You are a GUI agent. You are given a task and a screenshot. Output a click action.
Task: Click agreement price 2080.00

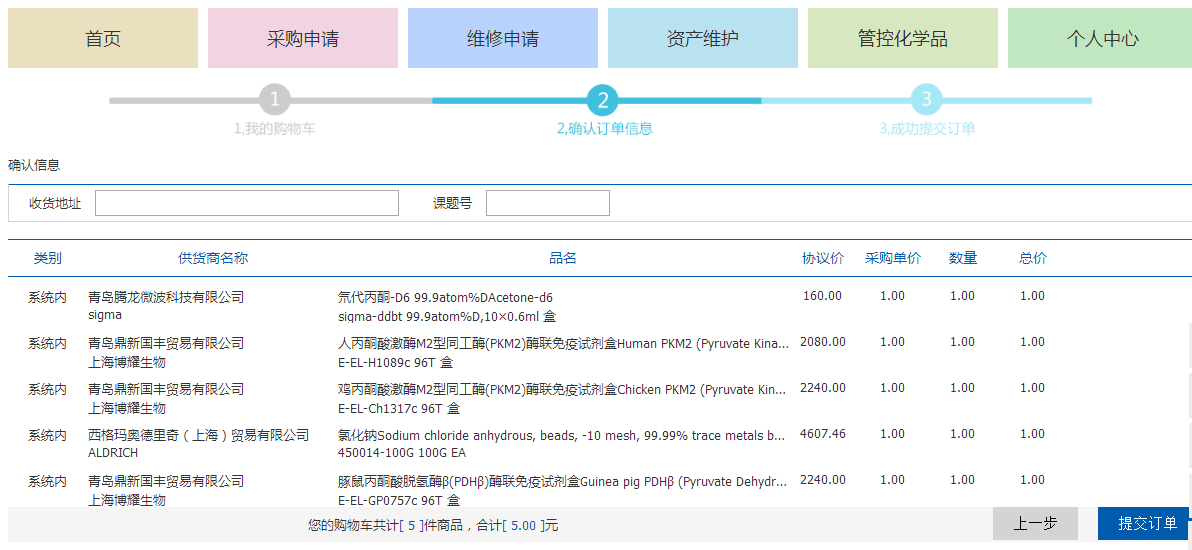coord(823,342)
